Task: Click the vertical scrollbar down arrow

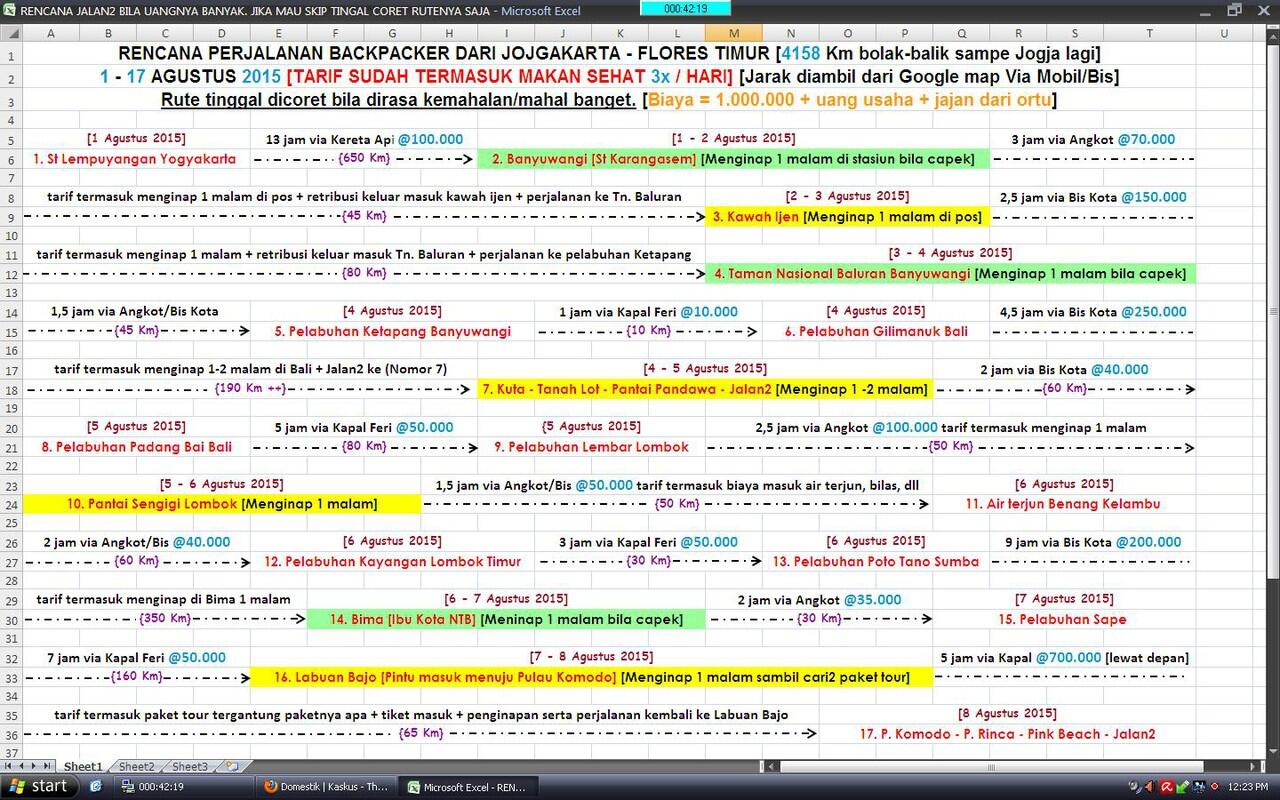Action: click(1272, 751)
